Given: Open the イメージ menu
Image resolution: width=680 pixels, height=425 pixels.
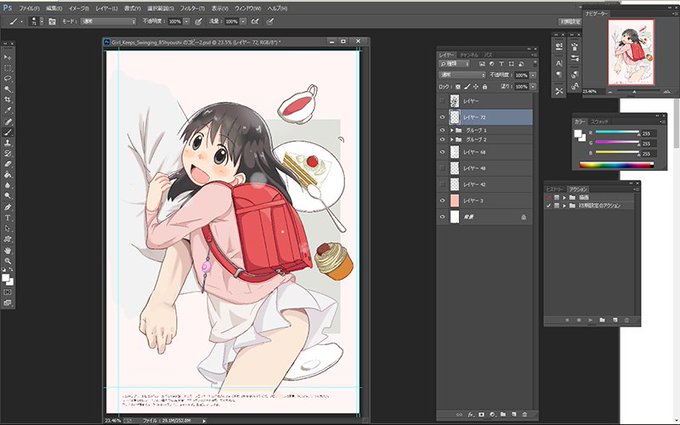Looking at the screenshot, I should pos(79,8).
